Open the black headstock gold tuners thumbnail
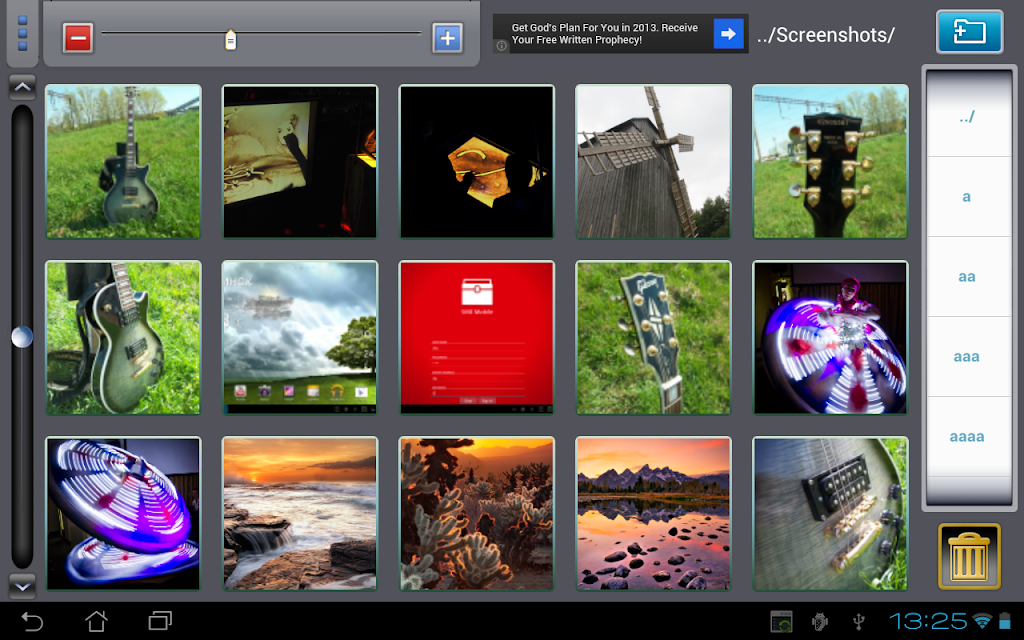The height and width of the screenshot is (640, 1024). pos(830,161)
